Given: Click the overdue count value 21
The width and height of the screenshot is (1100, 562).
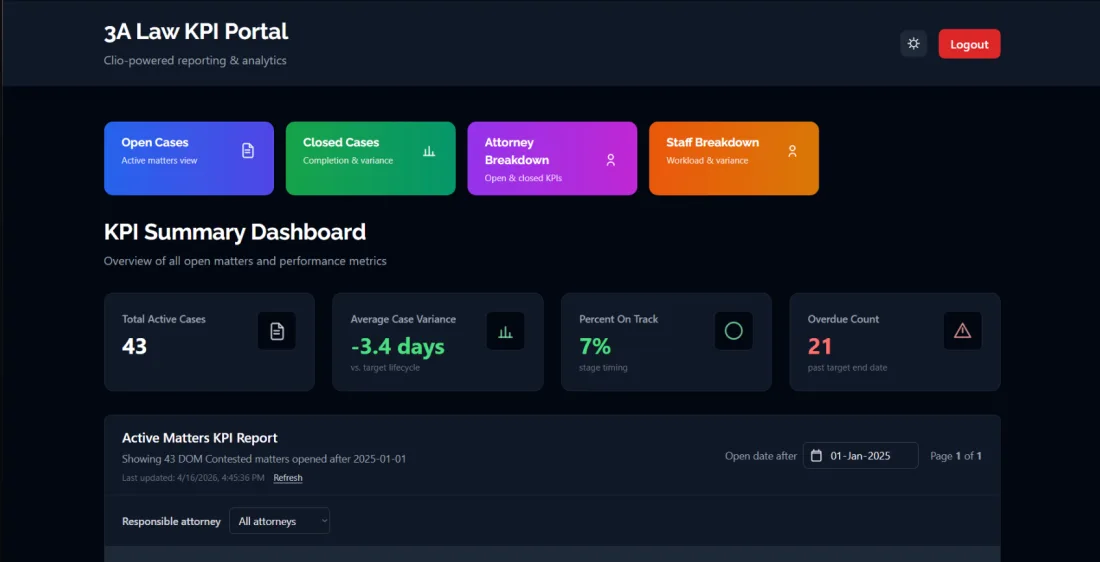Looking at the screenshot, I should point(819,346).
